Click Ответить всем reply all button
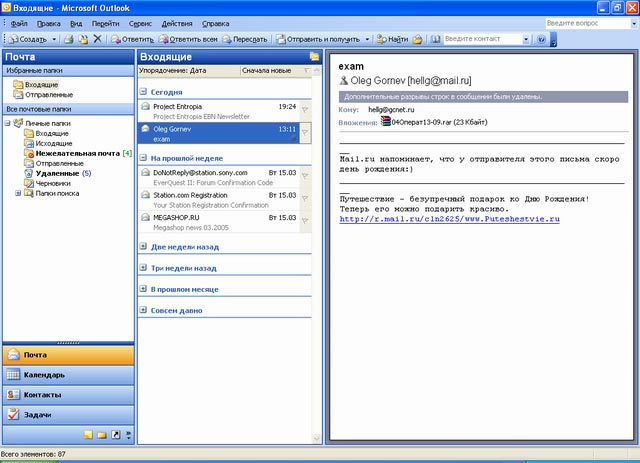 pos(189,39)
